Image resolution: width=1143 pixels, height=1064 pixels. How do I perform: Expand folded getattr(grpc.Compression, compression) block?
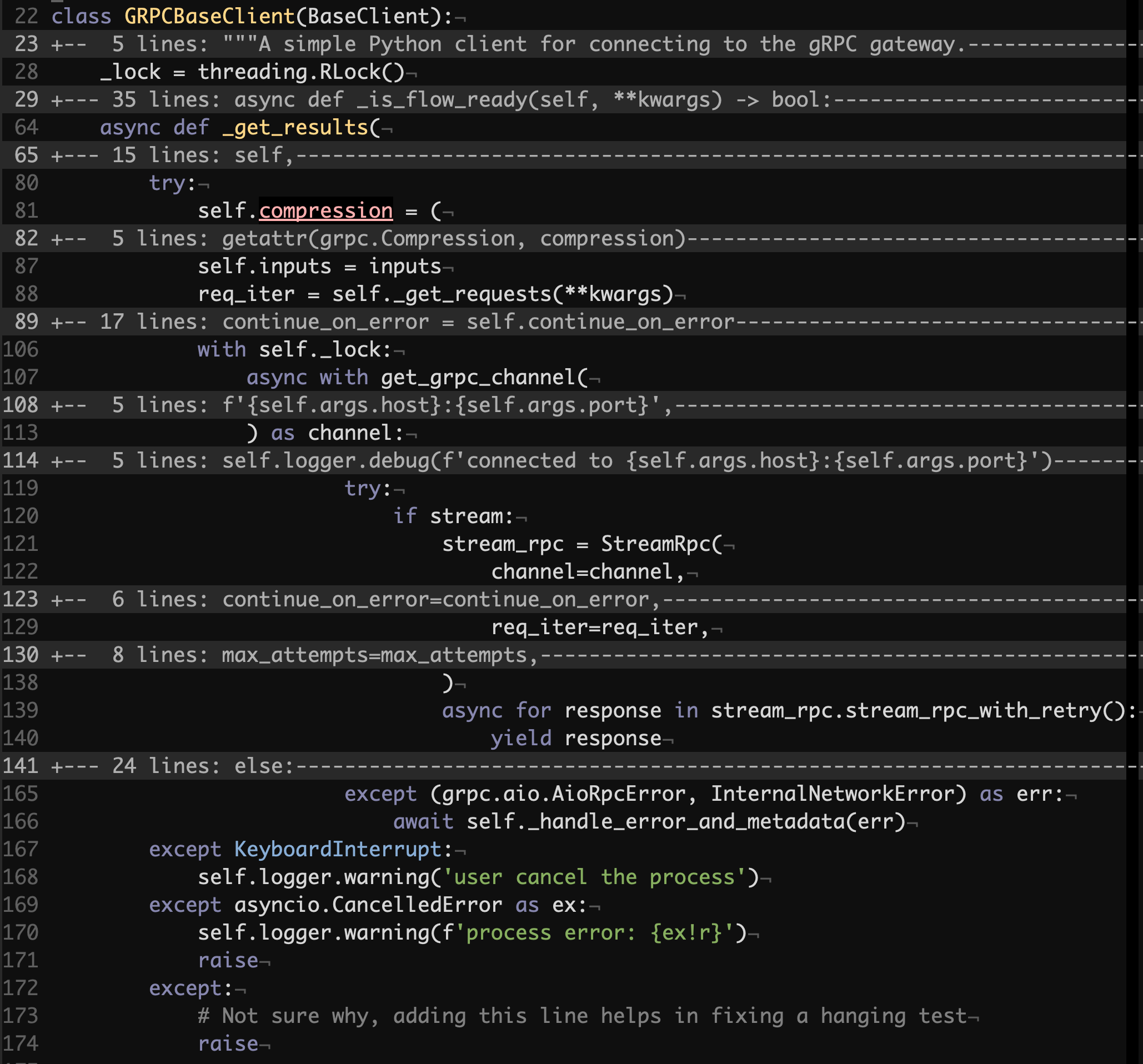[403, 239]
